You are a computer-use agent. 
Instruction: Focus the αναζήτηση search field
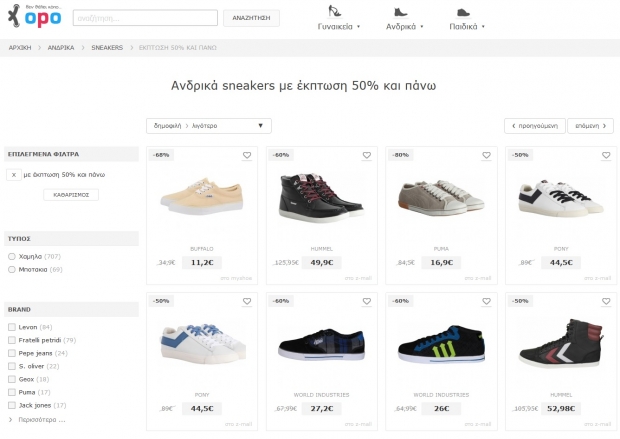coord(145,18)
